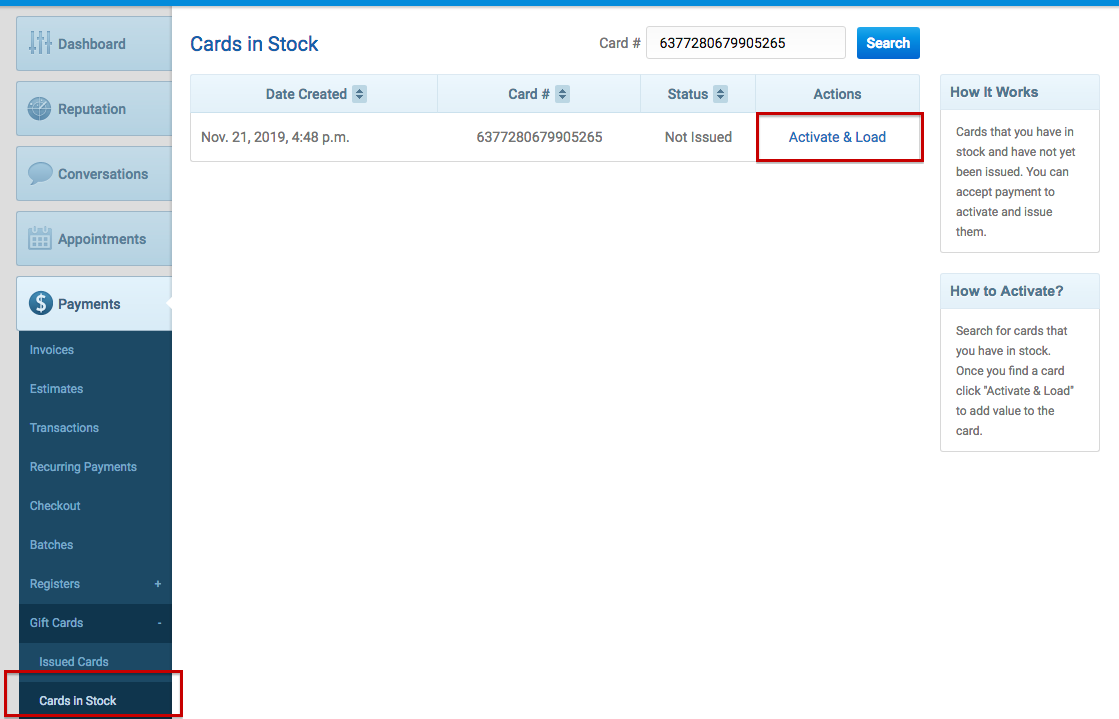Select the date Nov. 21, 2019, 4:48 p.m.
Viewport: 1119px width, 719px height.
[275, 137]
